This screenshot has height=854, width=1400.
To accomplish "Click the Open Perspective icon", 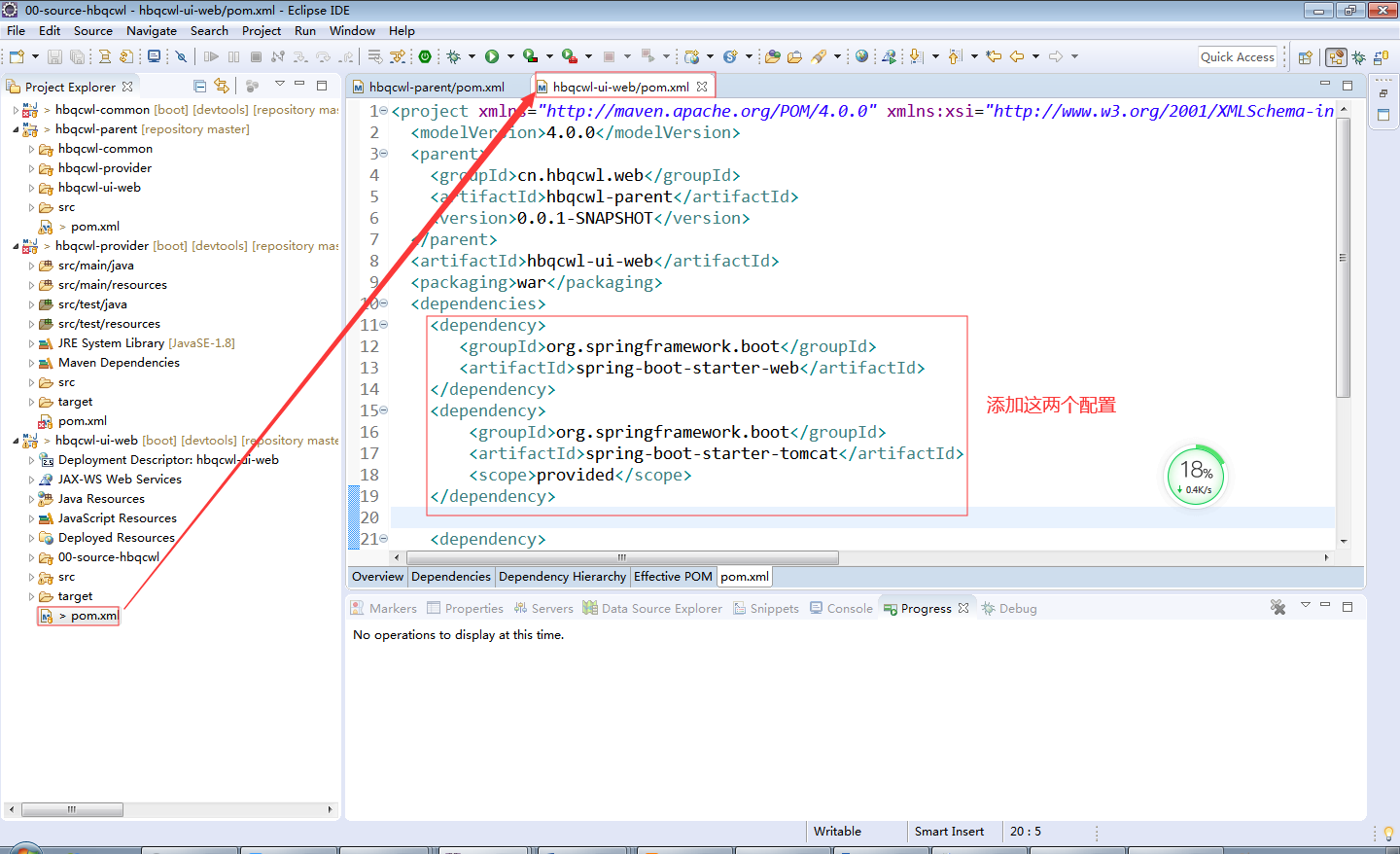I will [x=1305, y=57].
